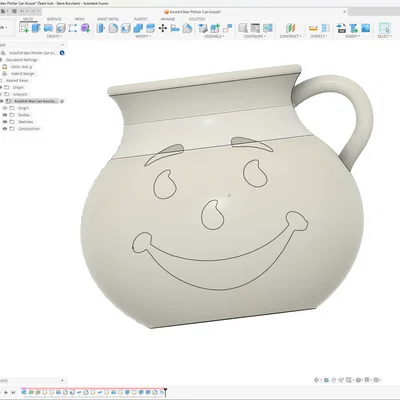Screen dimensions: 400x400
Task: Select the Analysis folder row
Action: tap(20, 94)
